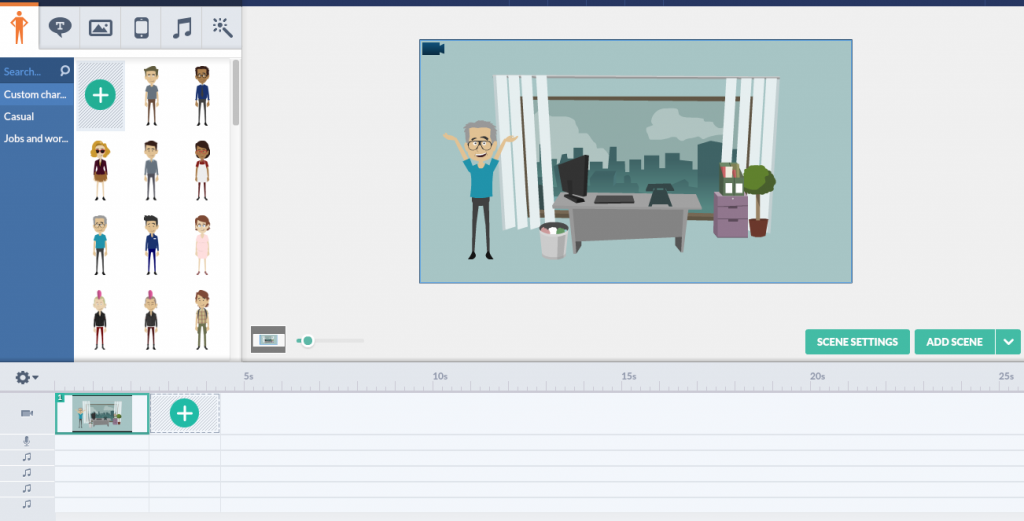Select the trash bin beside the desk

pyautogui.click(x=553, y=240)
